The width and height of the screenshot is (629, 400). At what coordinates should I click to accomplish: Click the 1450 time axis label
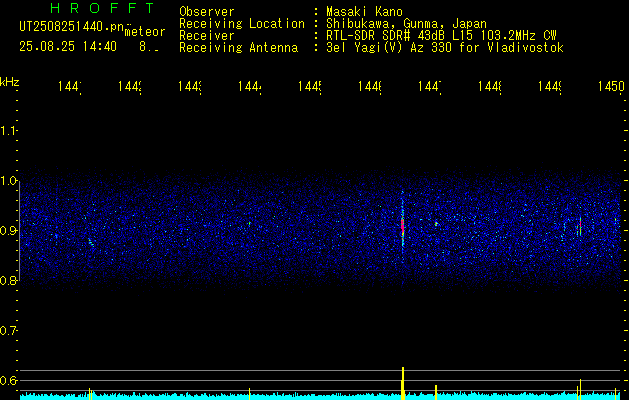[x=611, y=86]
